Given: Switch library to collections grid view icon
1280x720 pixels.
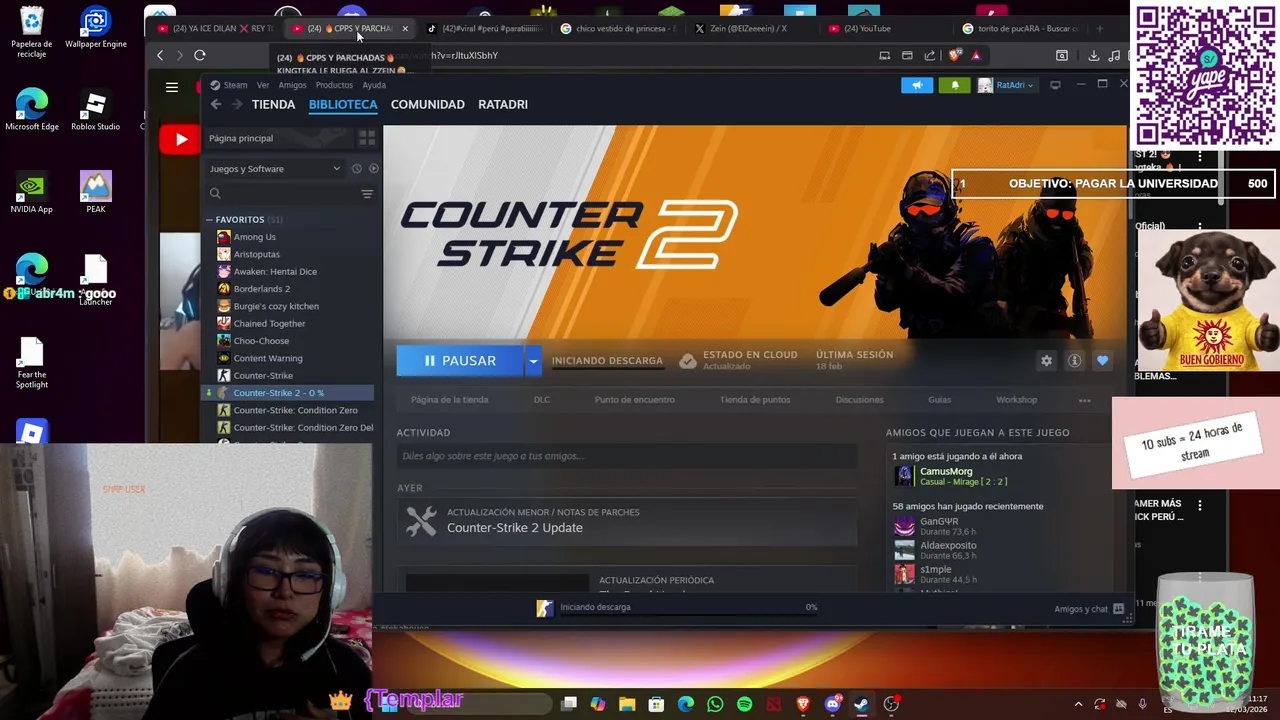Looking at the screenshot, I should [367, 138].
